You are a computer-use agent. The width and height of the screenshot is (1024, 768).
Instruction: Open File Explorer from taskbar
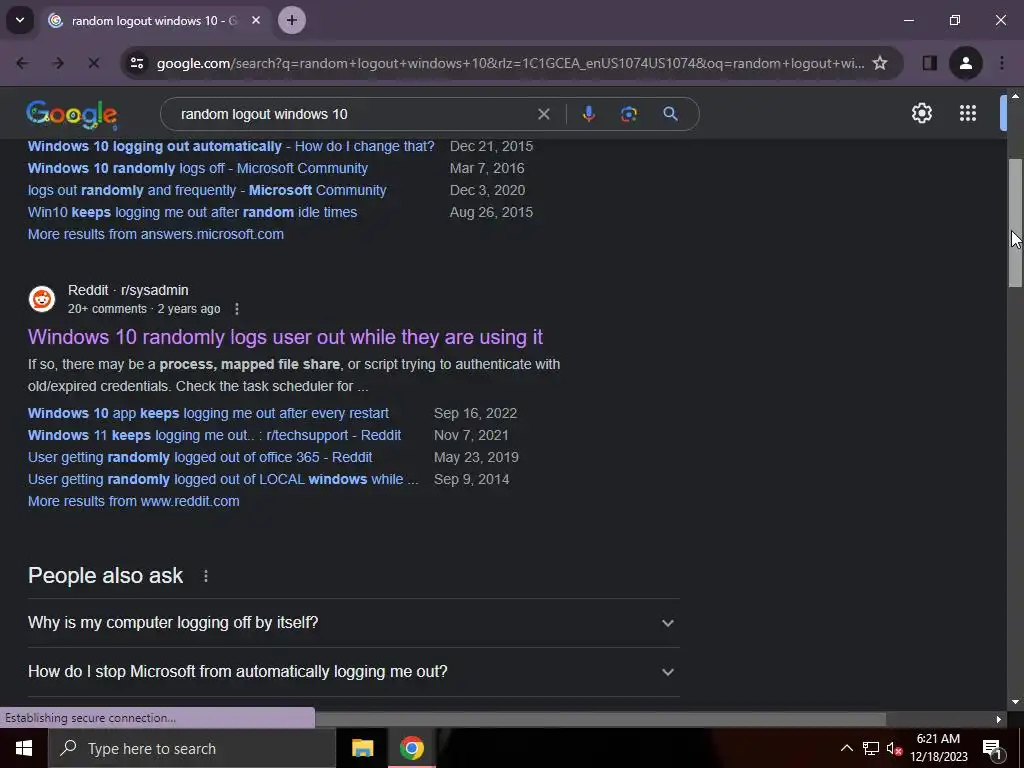click(x=362, y=748)
